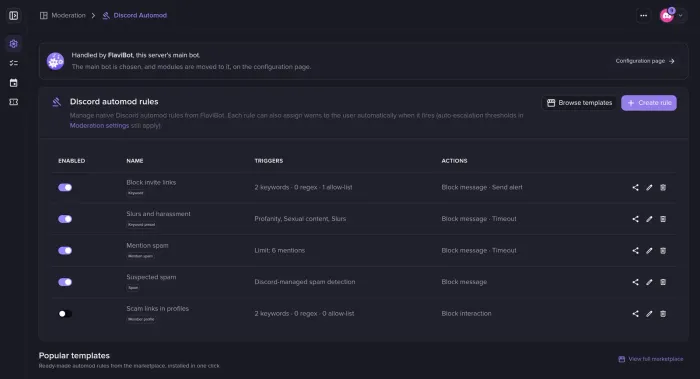This screenshot has width=700, height=379.
Task: Open the calendar sidebar icon
Action: [x=13, y=83]
